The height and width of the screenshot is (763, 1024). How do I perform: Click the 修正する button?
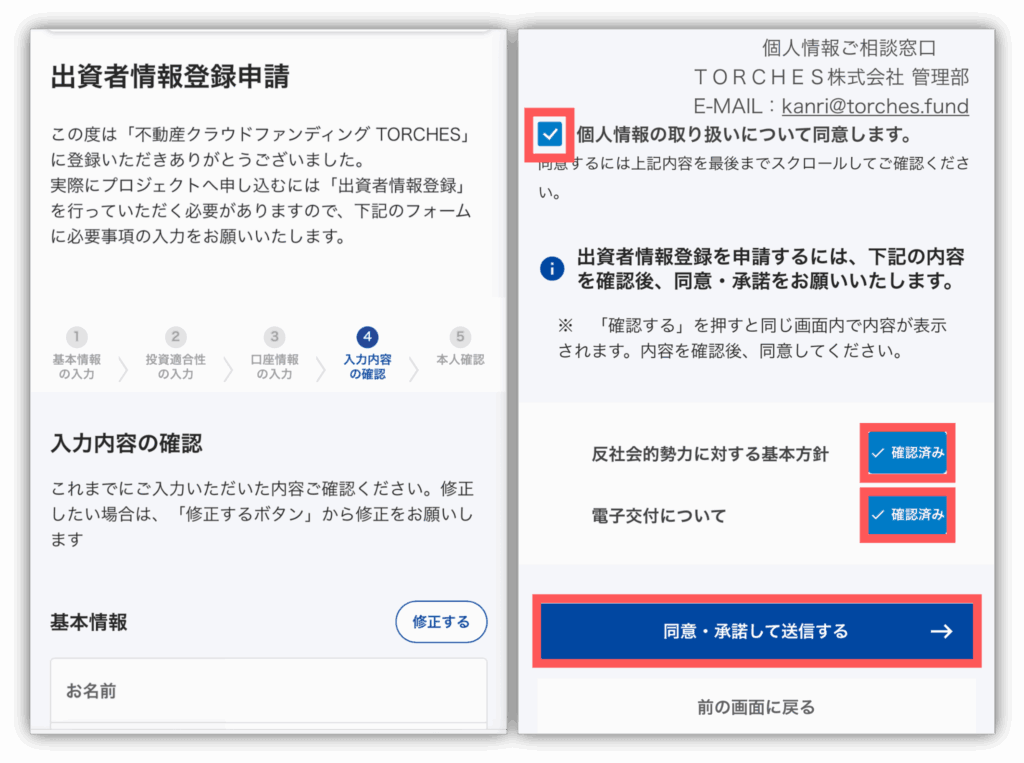(x=441, y=622)
